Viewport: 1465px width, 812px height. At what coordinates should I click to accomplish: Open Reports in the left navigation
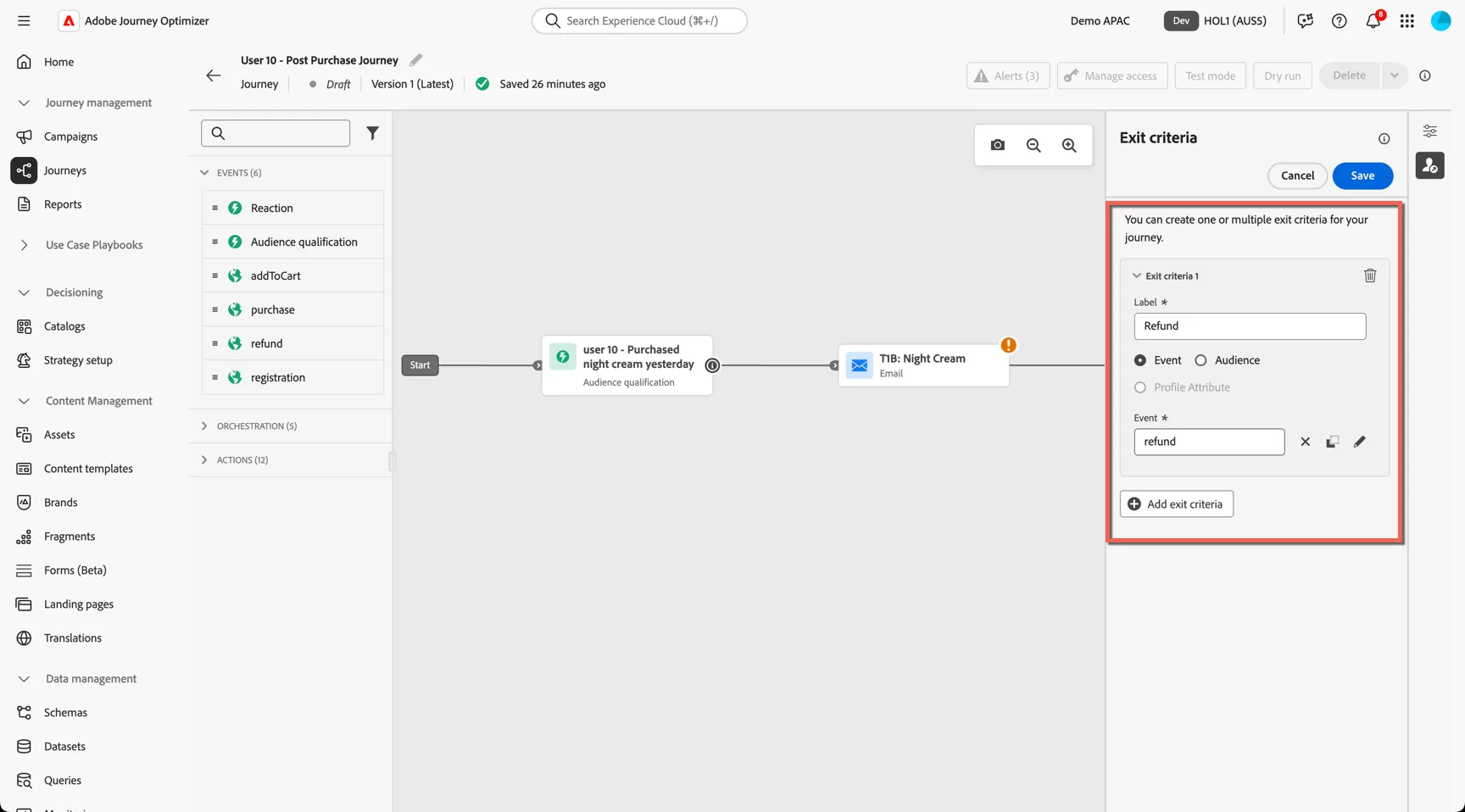coord(63,204)
